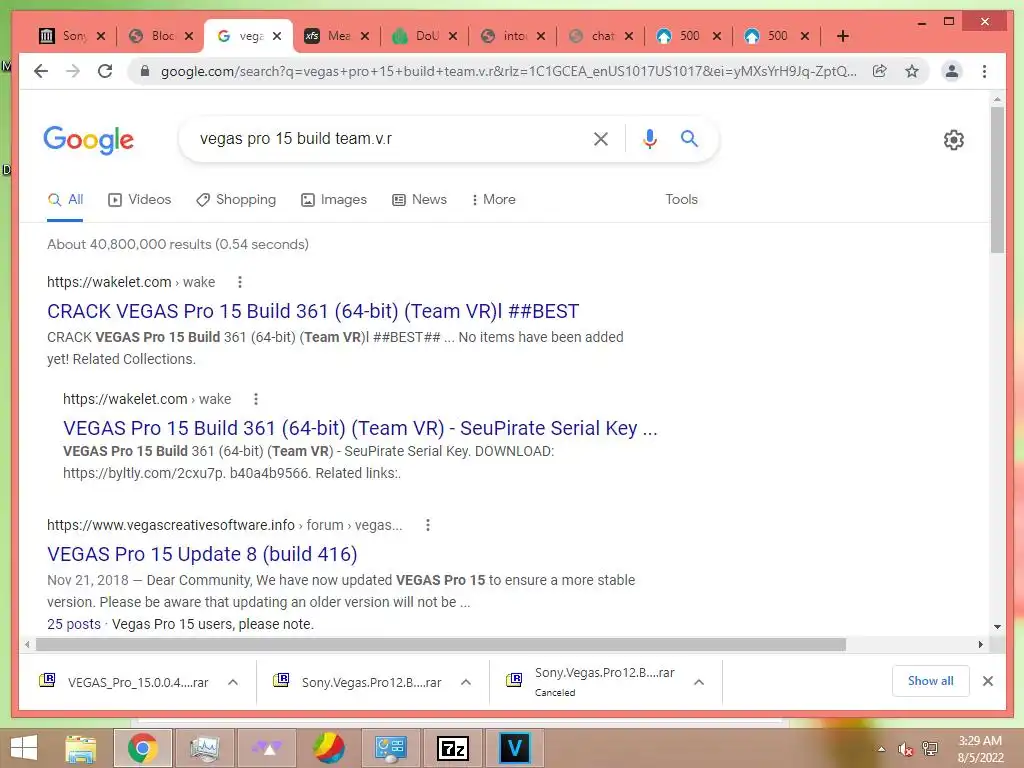Click the horizontal scroll right arrow
Image resolution: width=1024 pixels, height=768 pixels.
[980, 645]
